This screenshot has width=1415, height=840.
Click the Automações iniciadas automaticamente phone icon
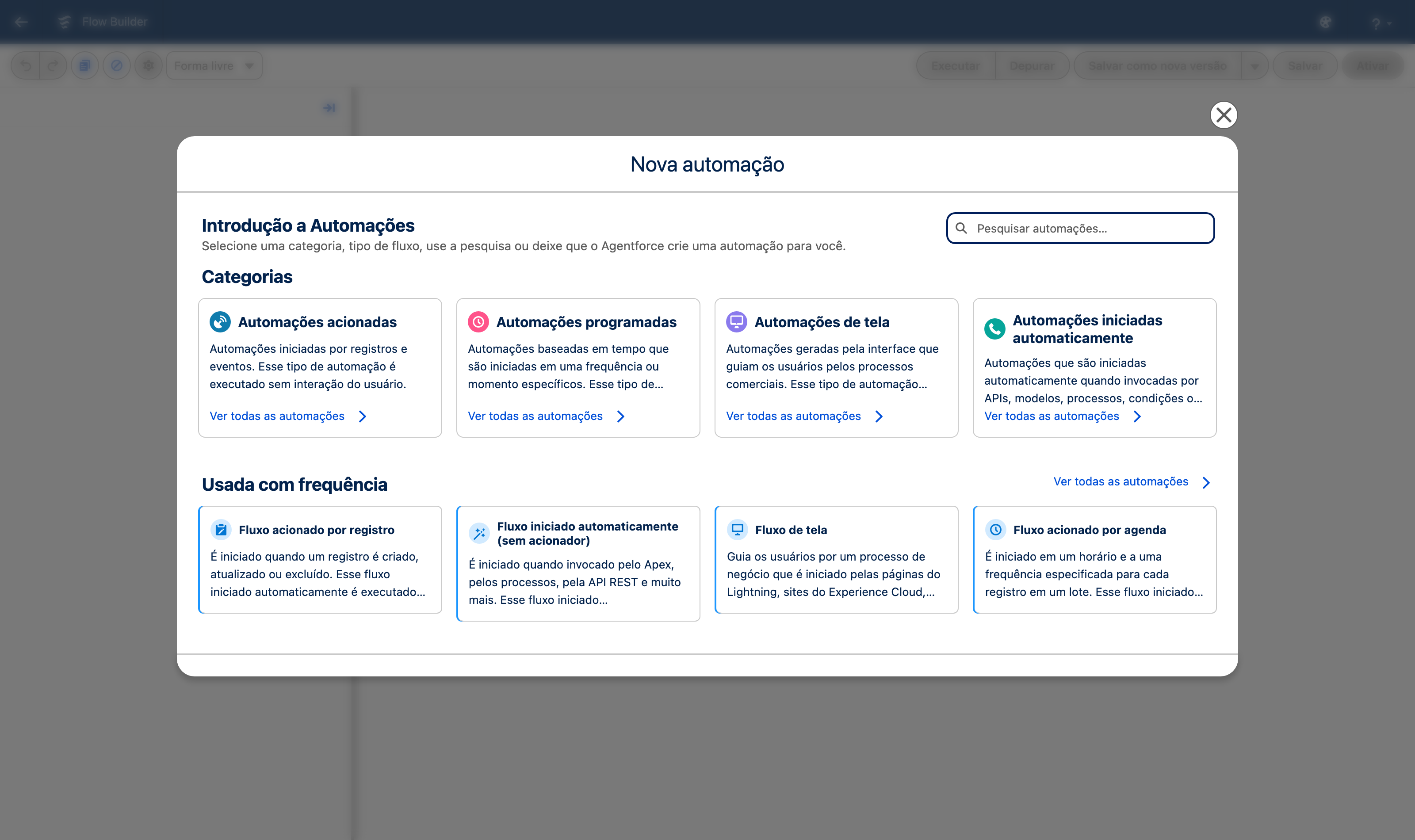coord(994,329)
